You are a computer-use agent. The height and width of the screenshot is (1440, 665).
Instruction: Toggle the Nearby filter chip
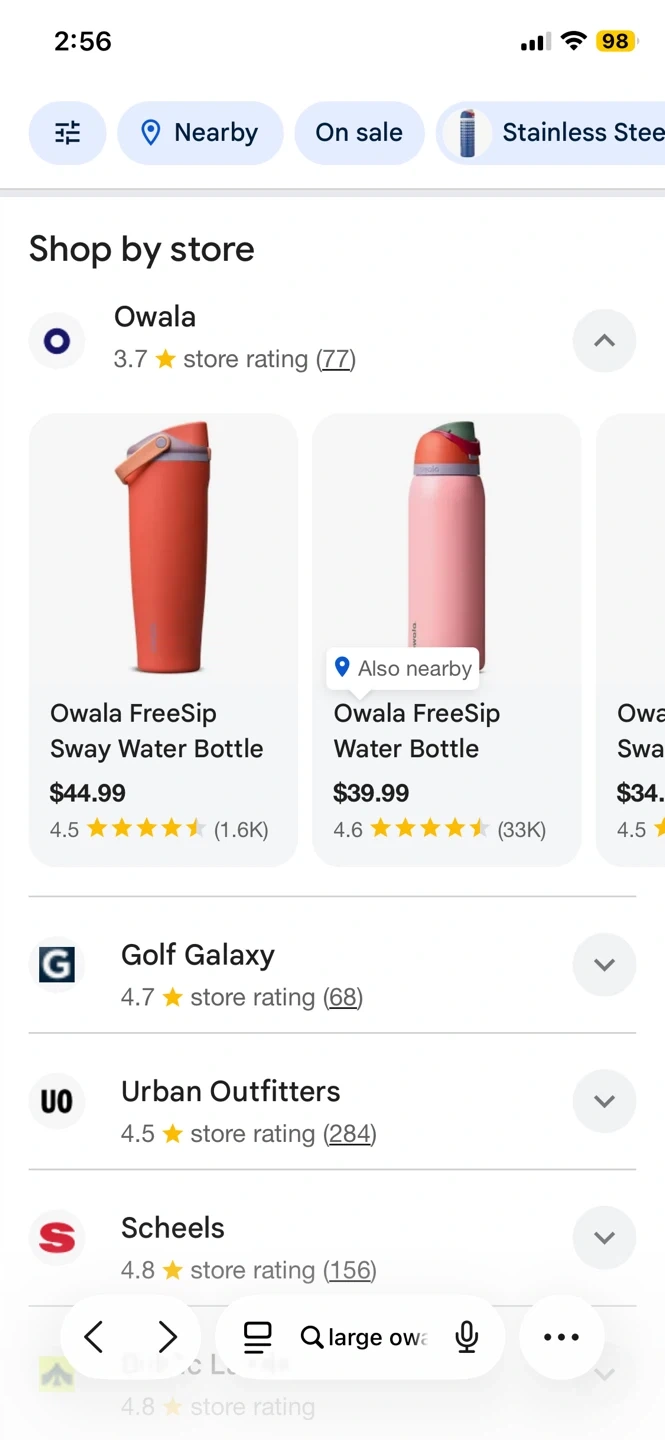(200, 133)
